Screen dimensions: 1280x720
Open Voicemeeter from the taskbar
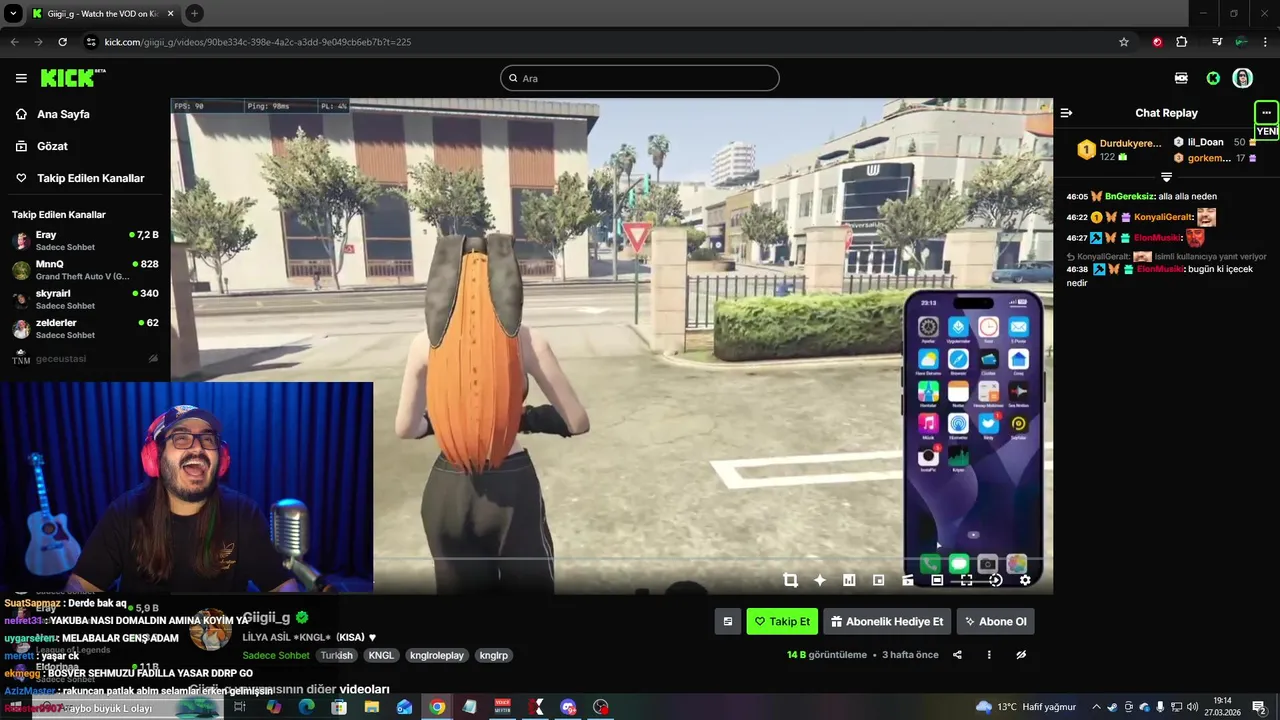[x=503, y=707]
